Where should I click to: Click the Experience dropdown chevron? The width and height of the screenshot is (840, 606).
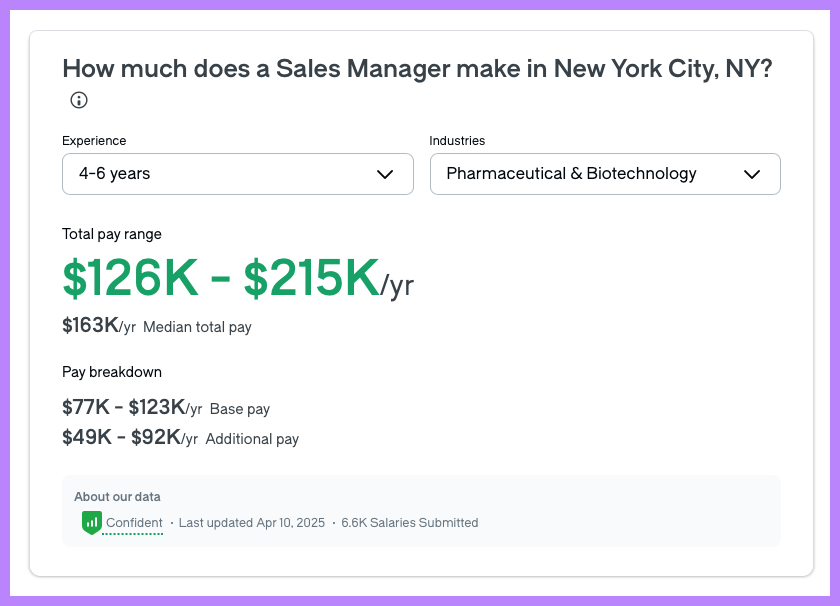click(x=384, y=174)
